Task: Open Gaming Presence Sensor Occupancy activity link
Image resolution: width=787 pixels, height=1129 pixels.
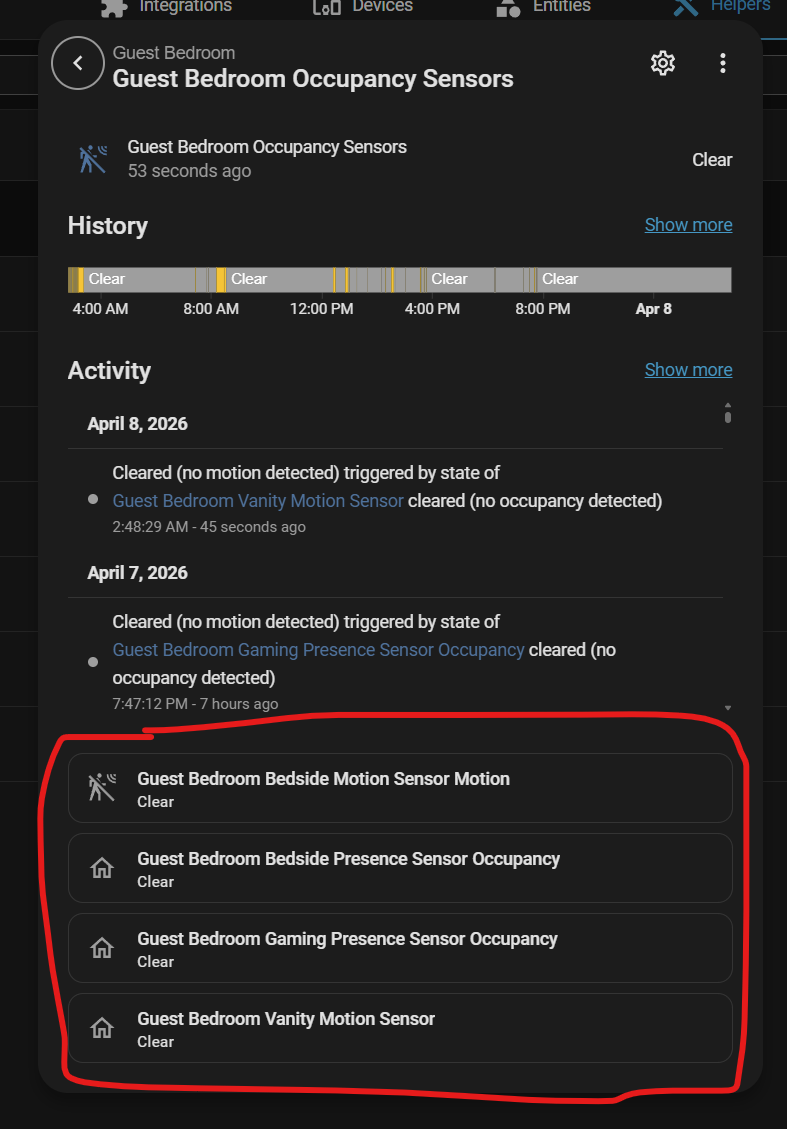Action: (318, 650)
